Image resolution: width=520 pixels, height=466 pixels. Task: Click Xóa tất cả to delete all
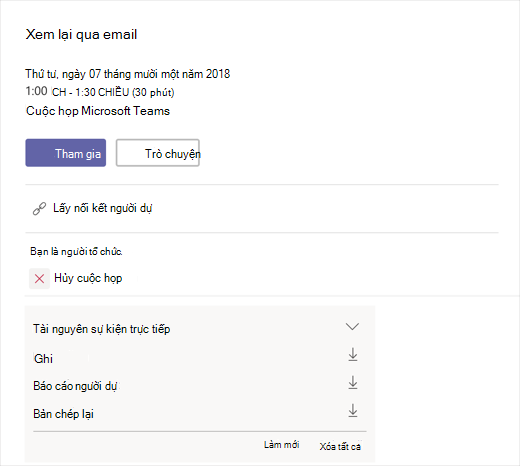(340, 446)
